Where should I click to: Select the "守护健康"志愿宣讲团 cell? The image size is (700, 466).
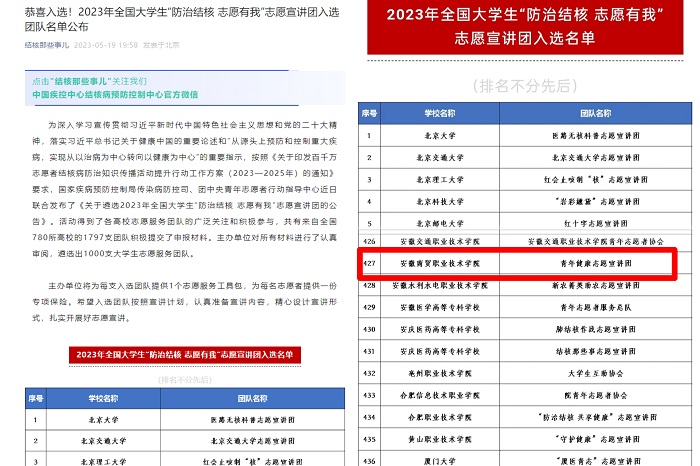[x=596, y=439]
